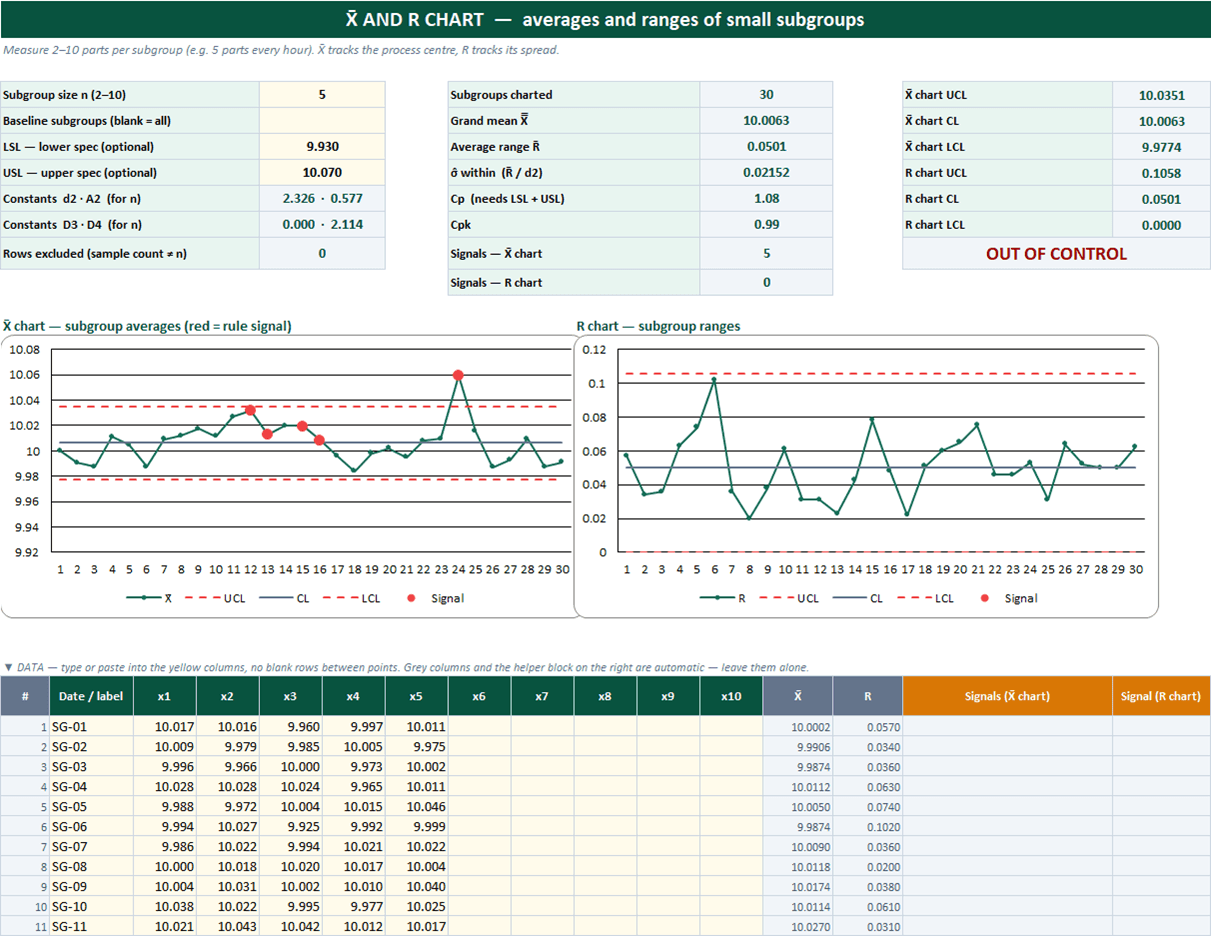Select the R chart UCL value 0.1058
Viewport: 1211px width, 936px height.
[1161, 173]
